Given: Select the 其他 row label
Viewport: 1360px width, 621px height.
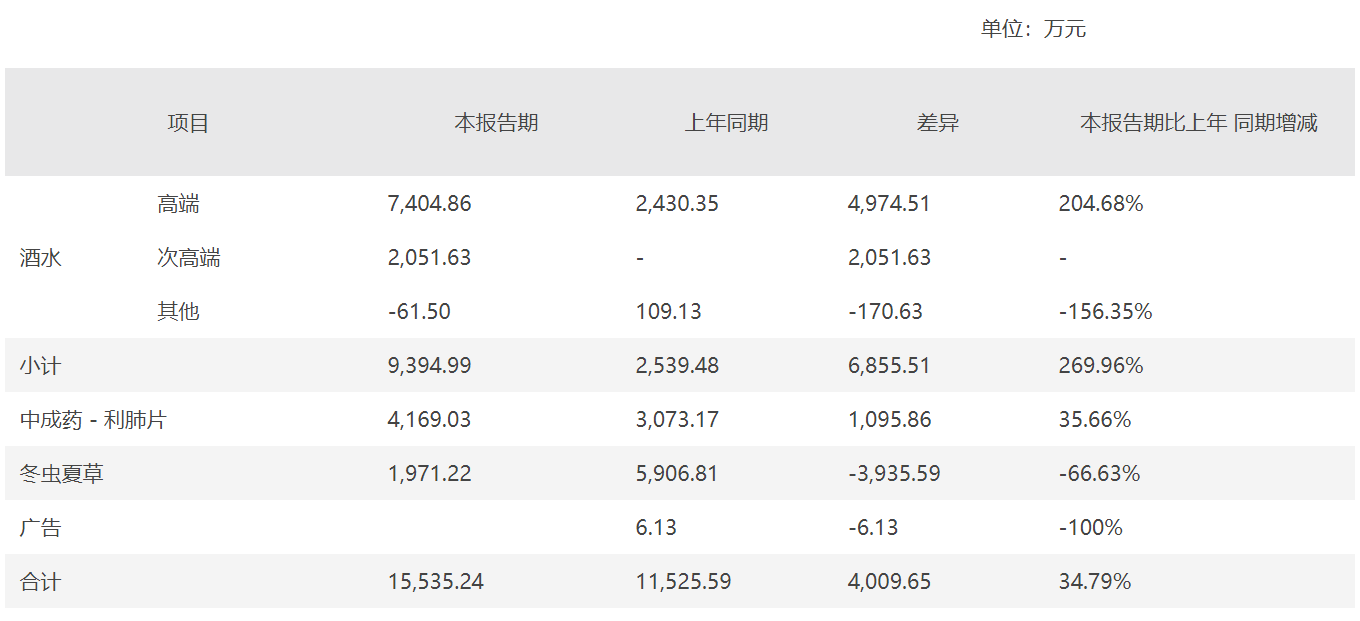Looking at the screenshot, I should [x=178, y=312].
